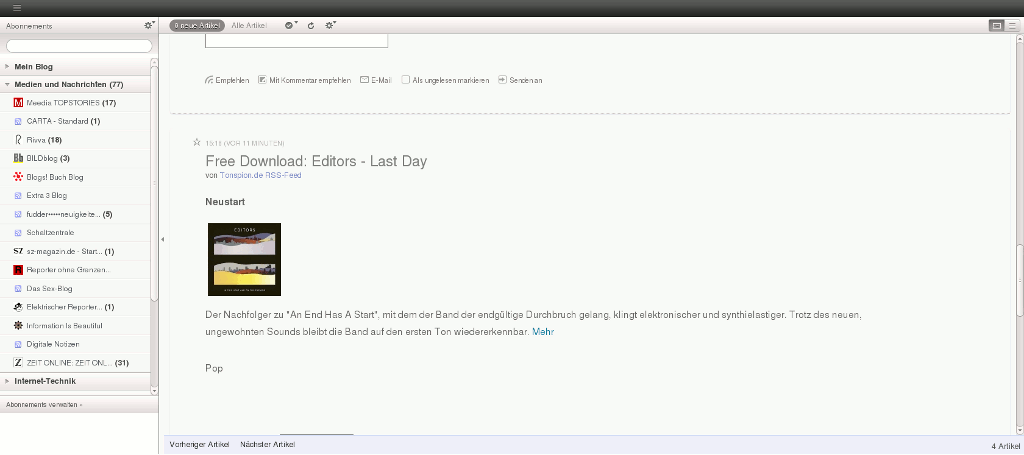Click the ZEIT ONLINE feed icon
1024x455 pixels.
18,363
